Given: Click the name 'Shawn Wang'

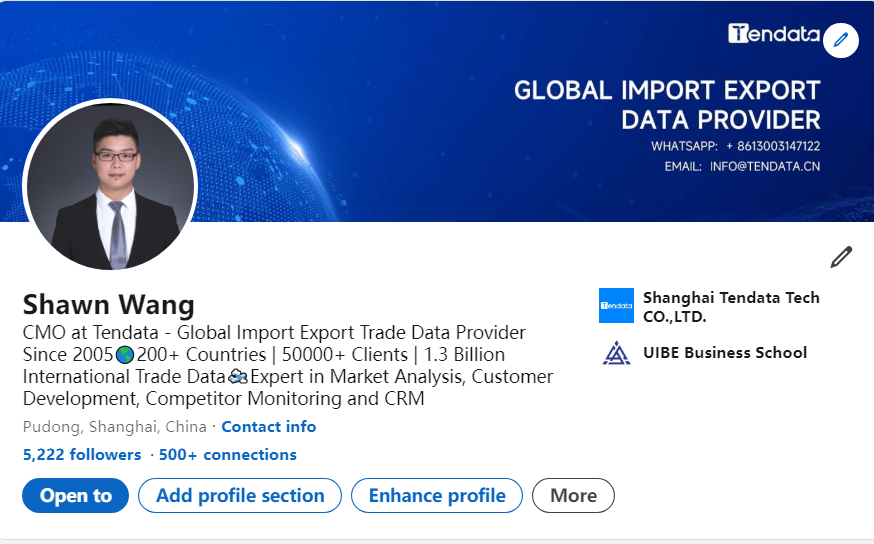Looking at the screenshot, I should pyautogui.click(x=109, y=304).
